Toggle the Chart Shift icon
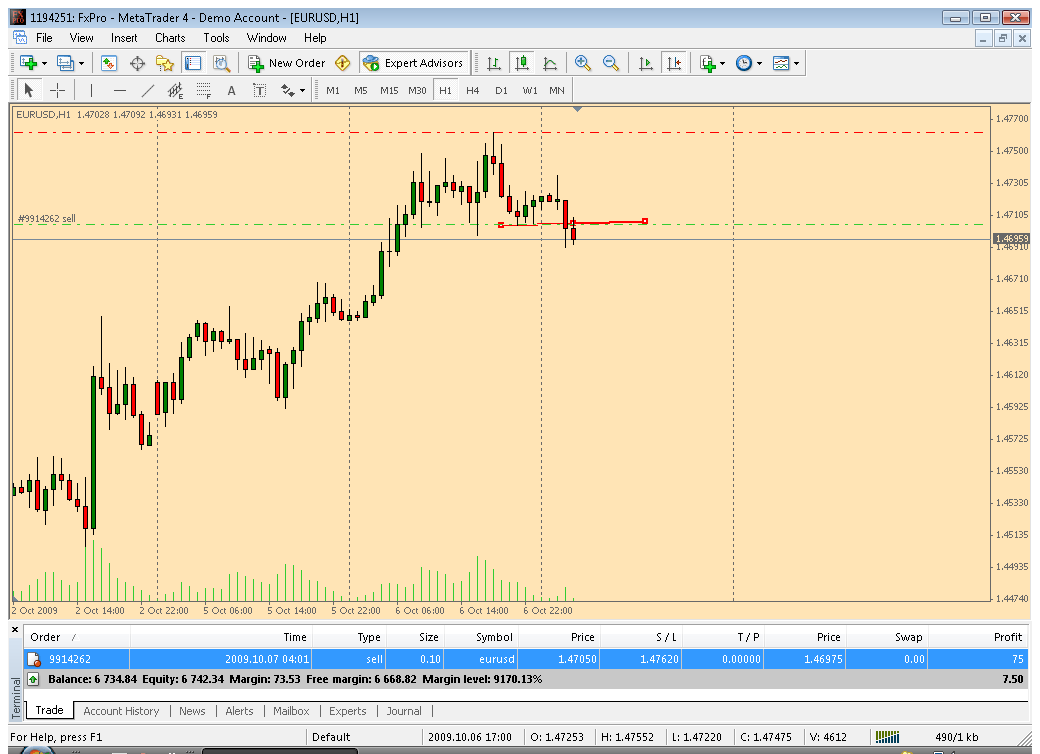This screenshot has height=754, width=1040. coord(674,63)
